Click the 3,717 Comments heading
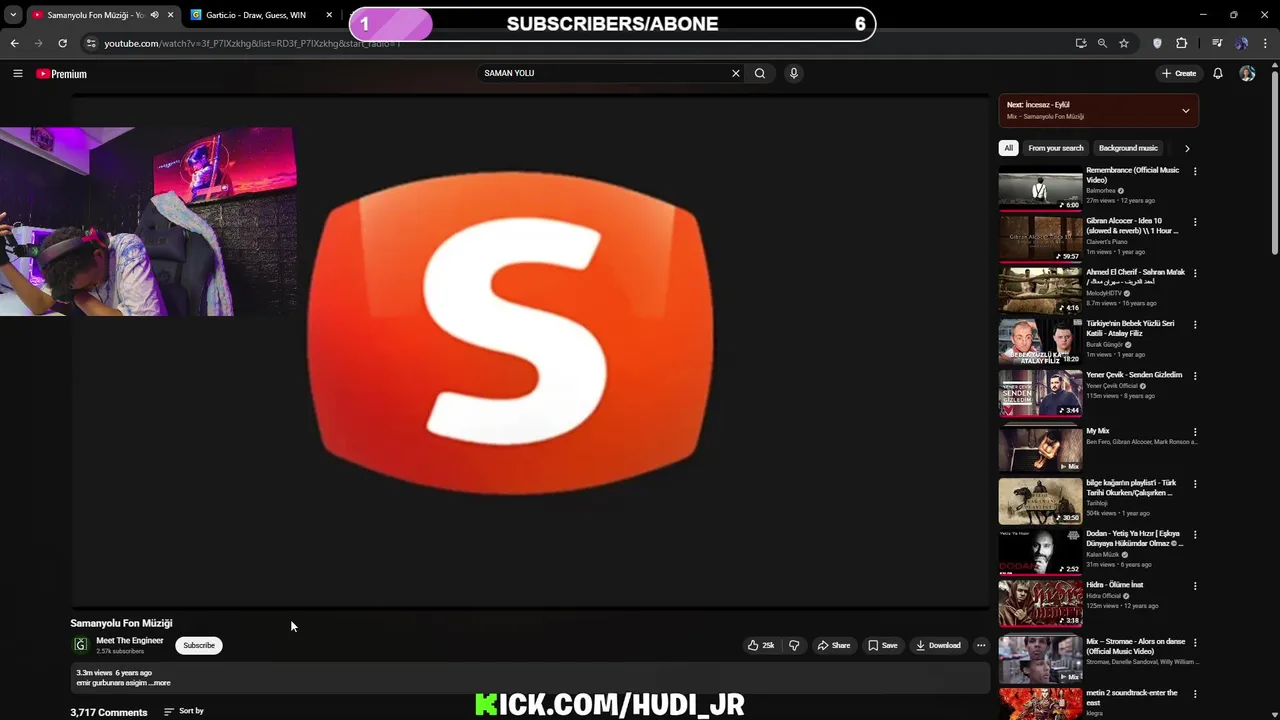Image resolution: width=1280 pixels, height=720 pixels. [x=109, y=712]
